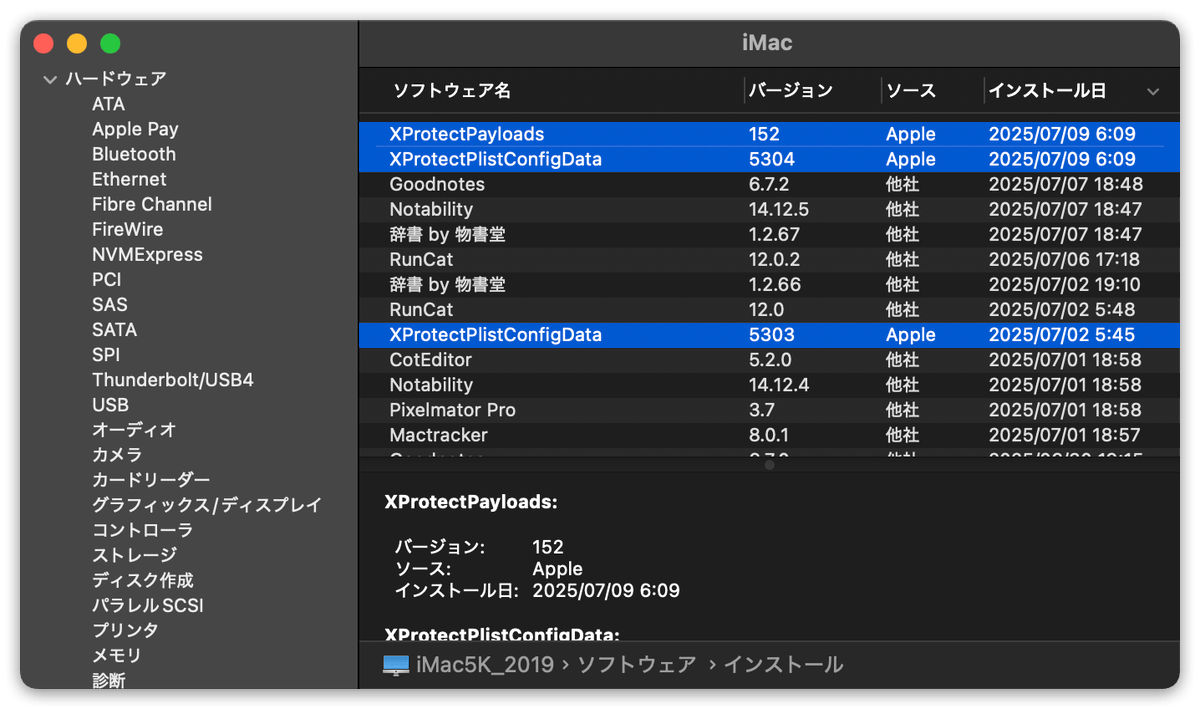Image resolution: width=1200 pixels, height=709 pixels.
Task: Click the 2025/07/06 17:18 install date cell
Action: (x=1064, y=259)
